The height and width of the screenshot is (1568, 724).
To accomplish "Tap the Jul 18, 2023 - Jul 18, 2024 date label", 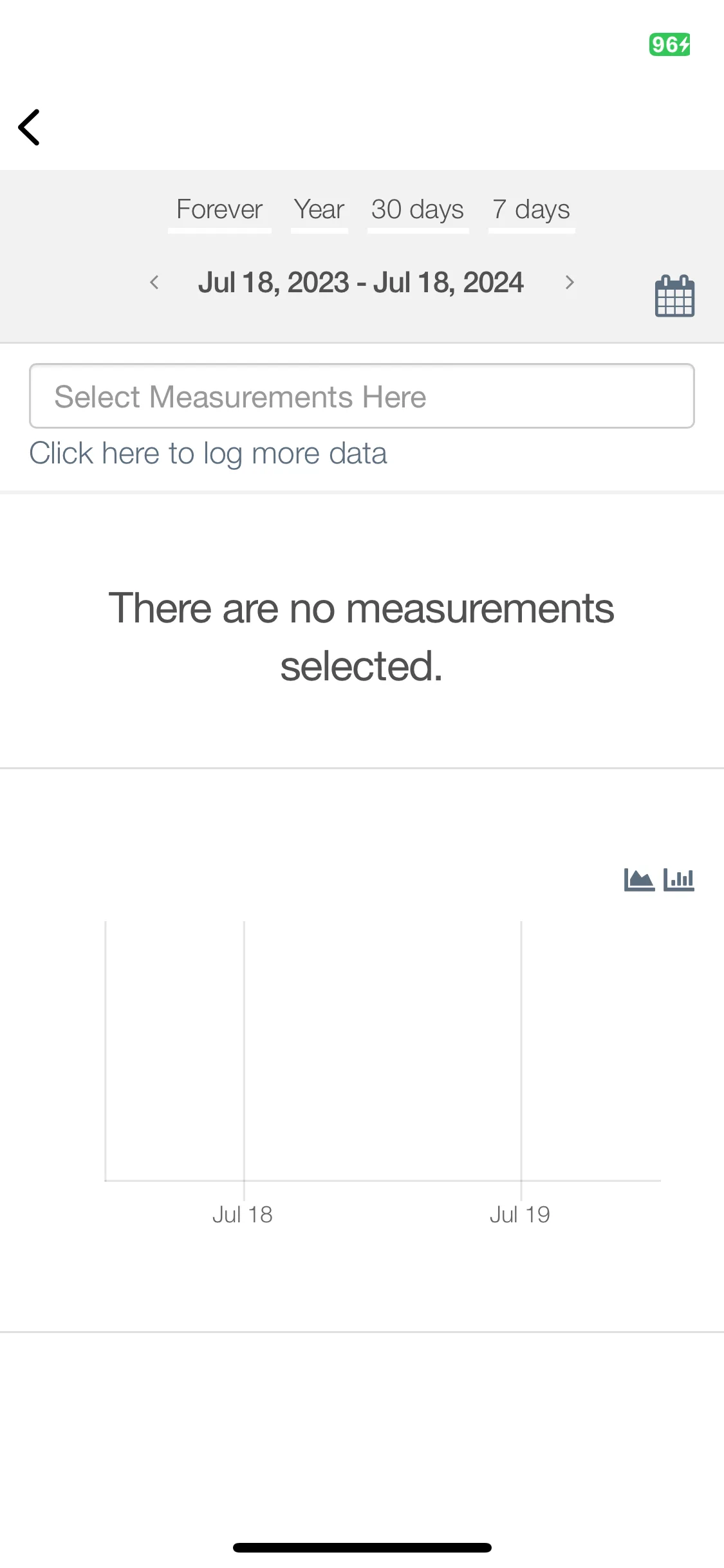I will (361, 282).
